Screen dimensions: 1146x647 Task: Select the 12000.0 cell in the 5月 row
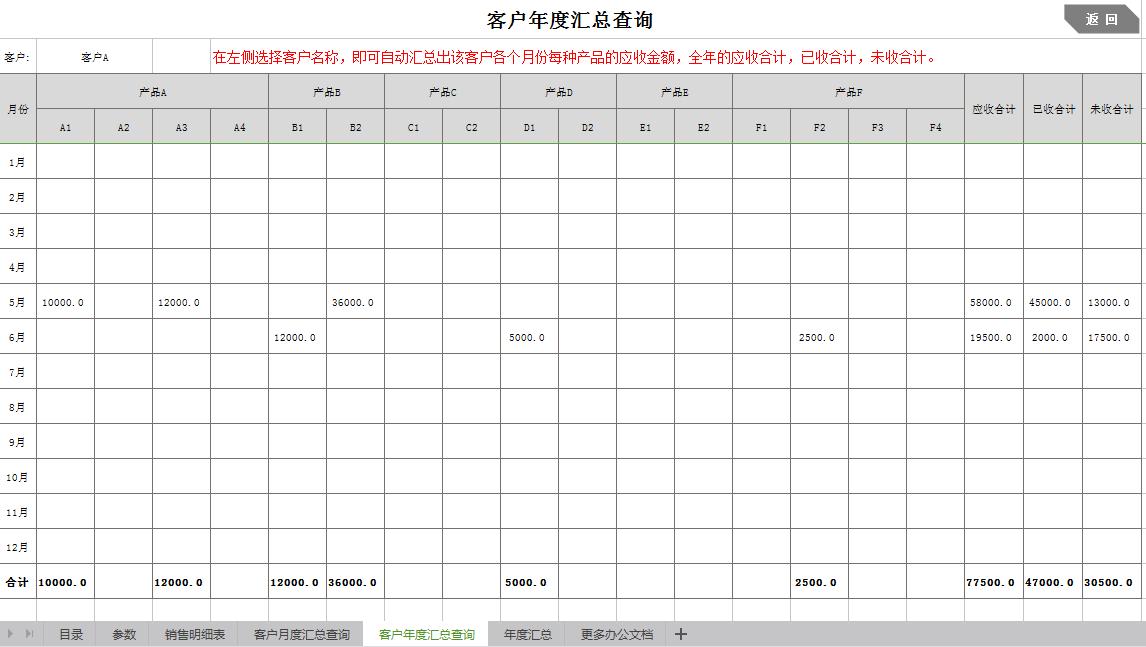181,302
